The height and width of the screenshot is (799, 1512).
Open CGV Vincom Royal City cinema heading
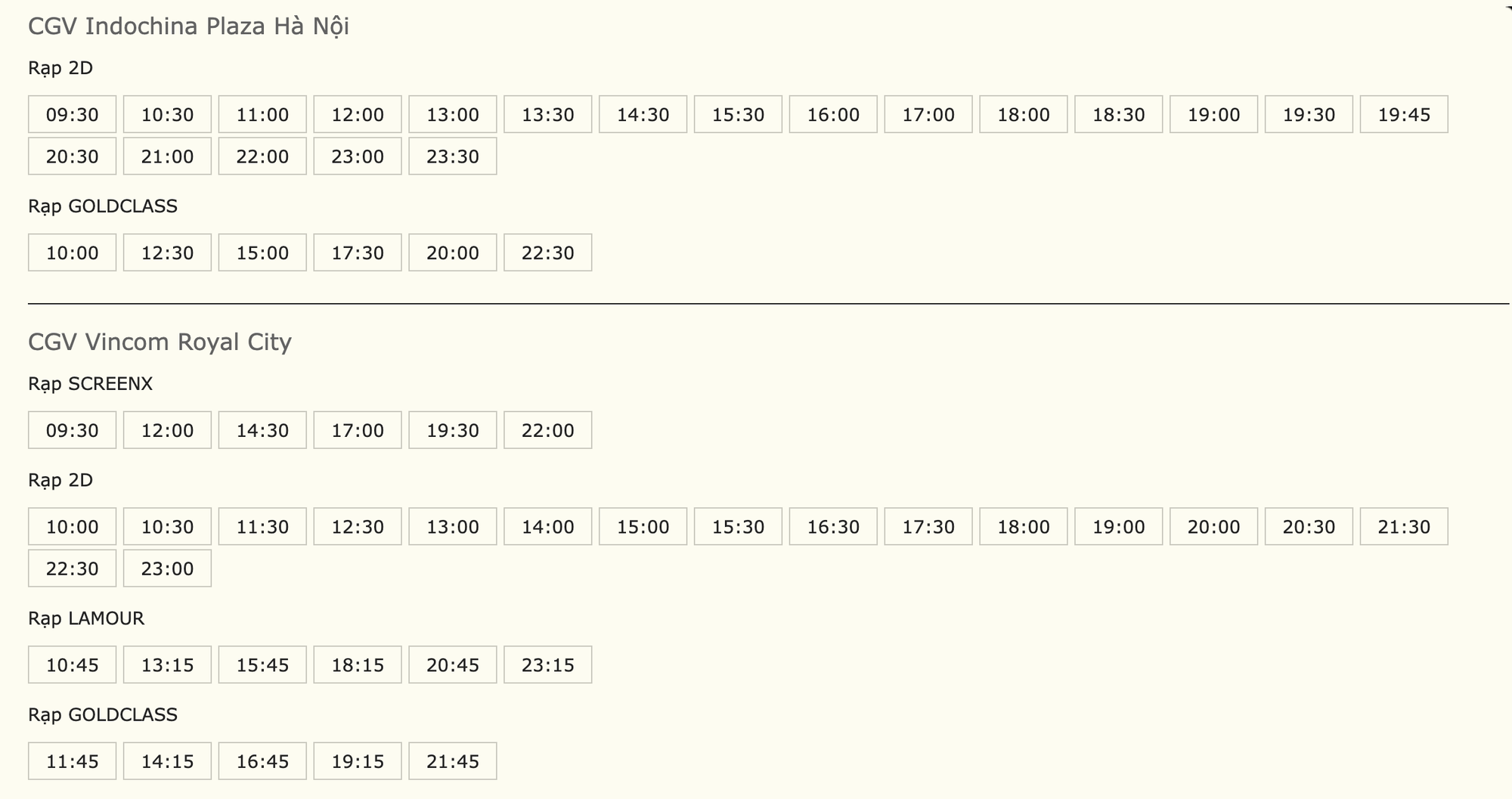point(160,342)
